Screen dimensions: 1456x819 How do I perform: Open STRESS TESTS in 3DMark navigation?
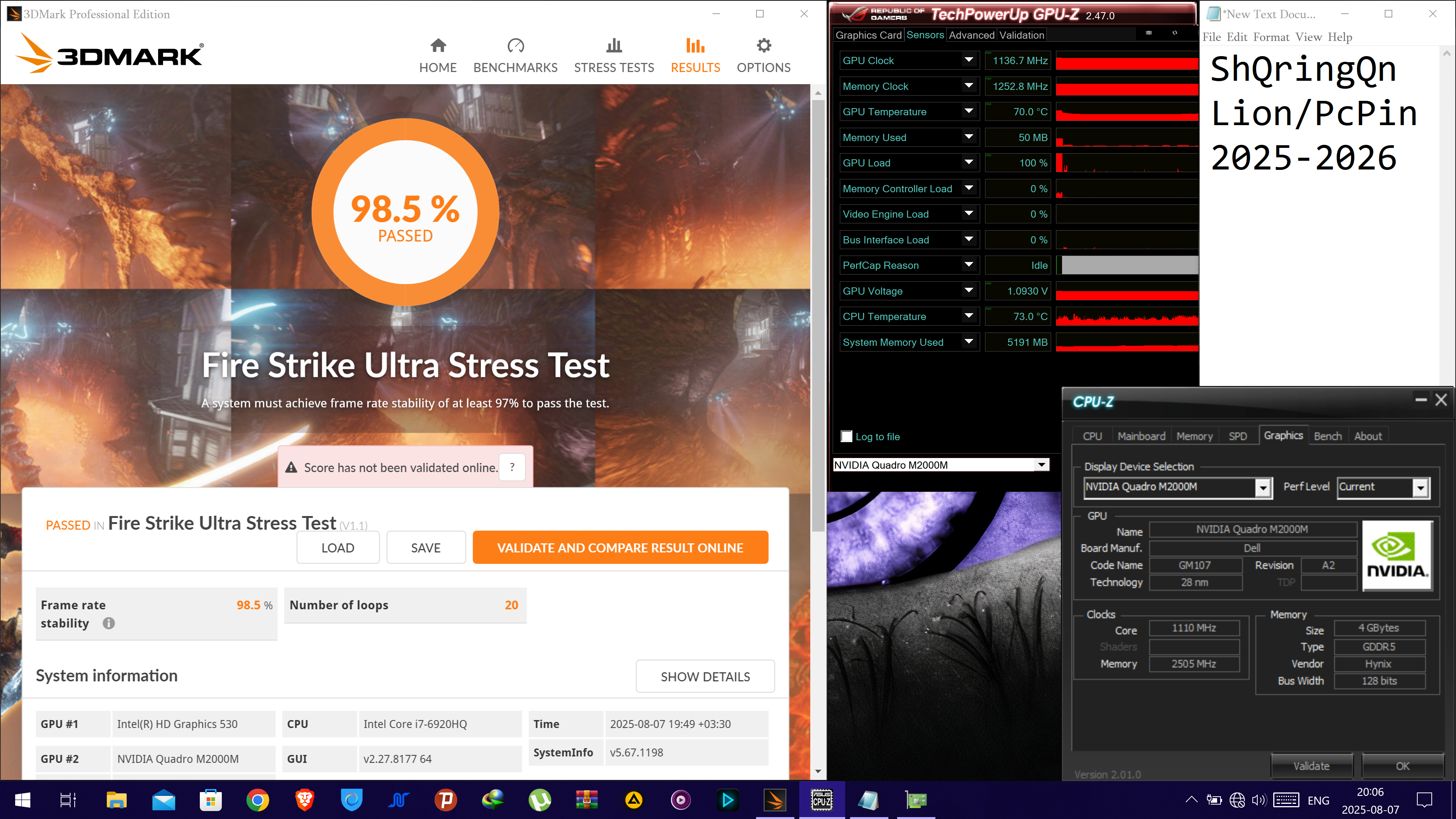click(x=614, y=56)
